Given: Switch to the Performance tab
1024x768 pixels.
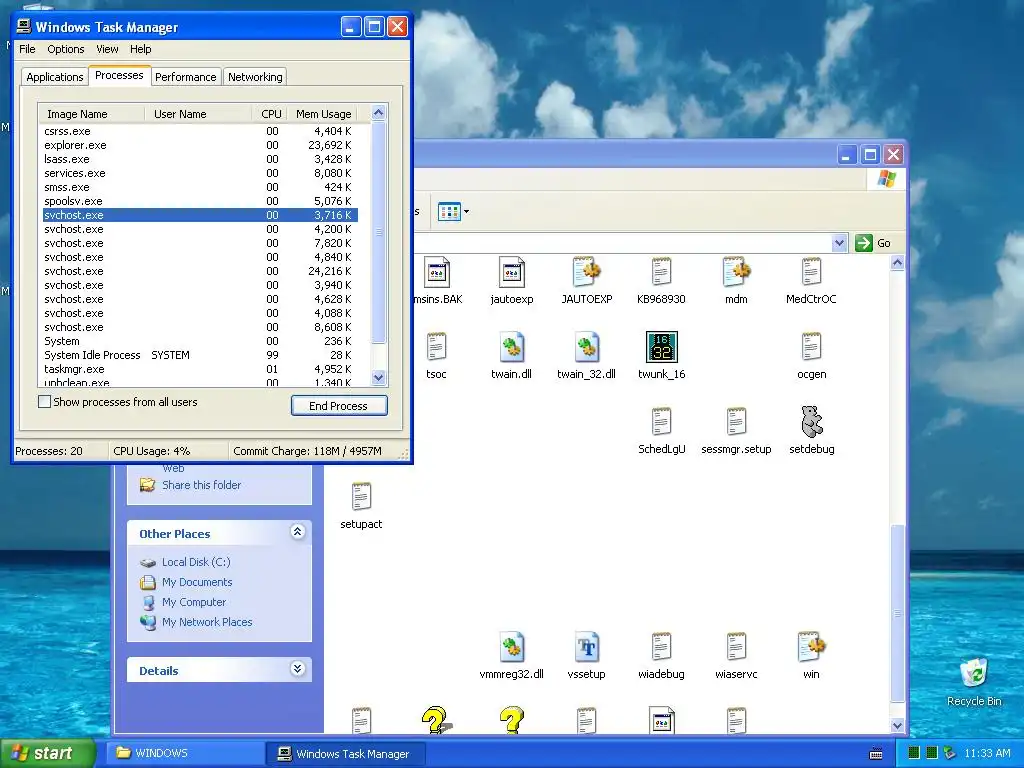Looking at the screenshot, I should 185,77.
